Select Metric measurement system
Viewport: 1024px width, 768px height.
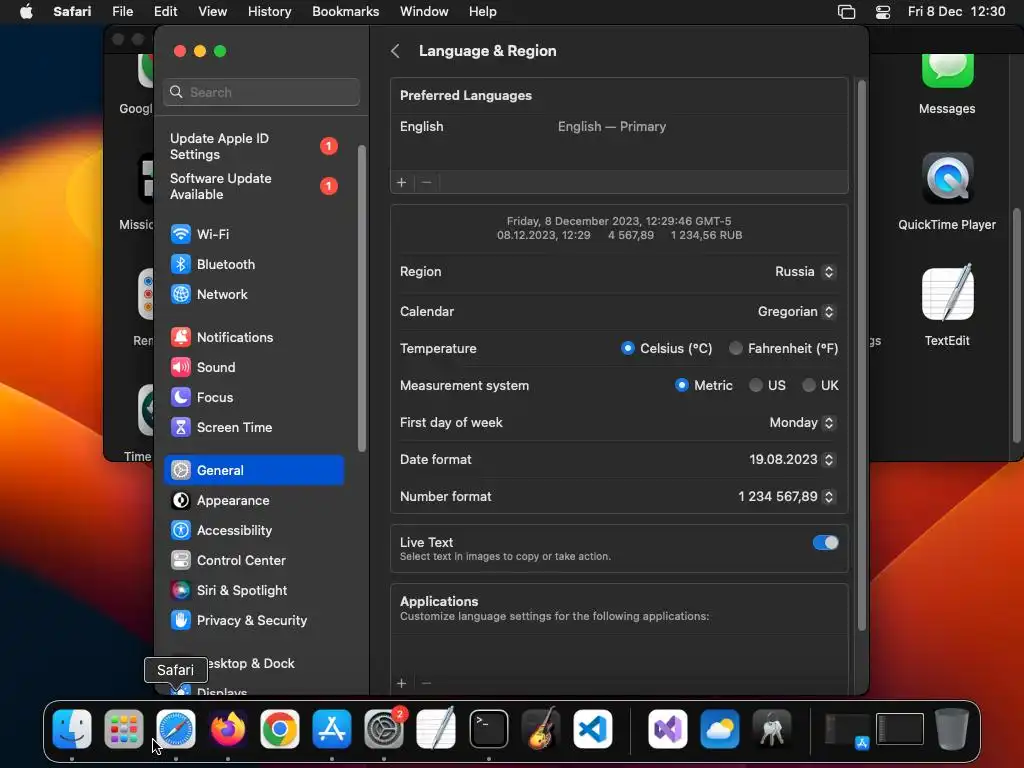(682, 385)
